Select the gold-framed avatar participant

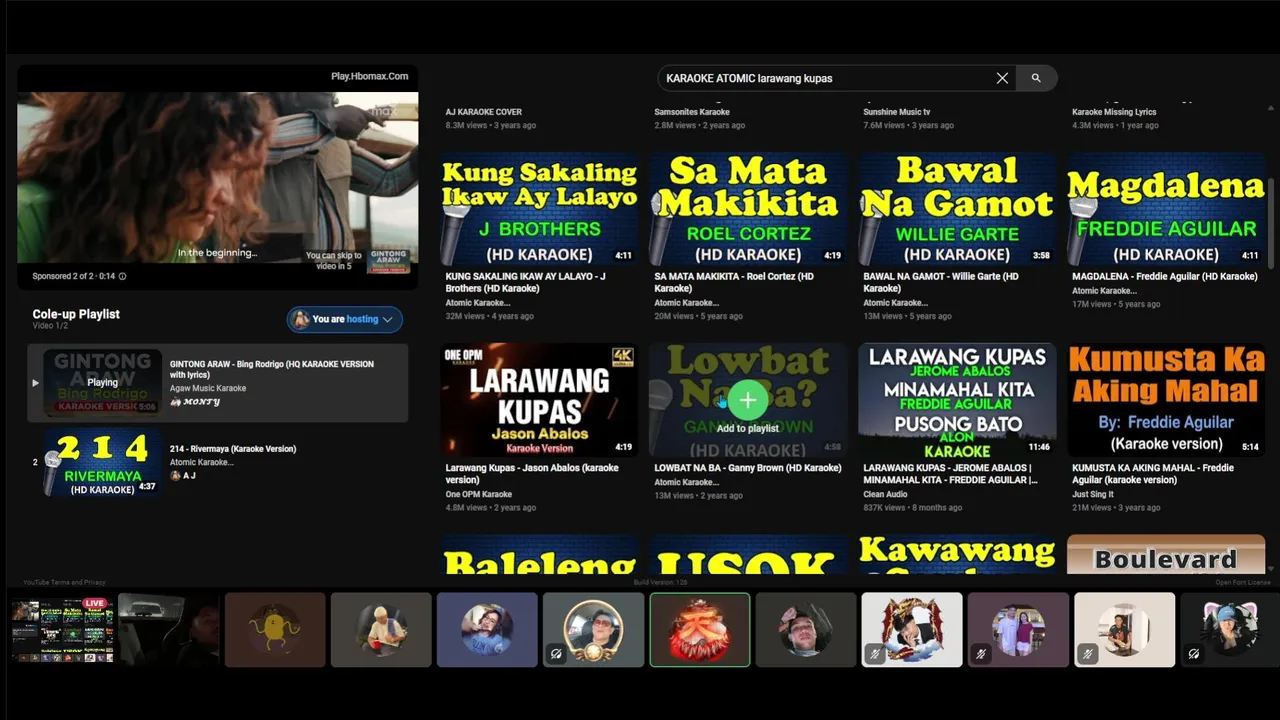593,630
